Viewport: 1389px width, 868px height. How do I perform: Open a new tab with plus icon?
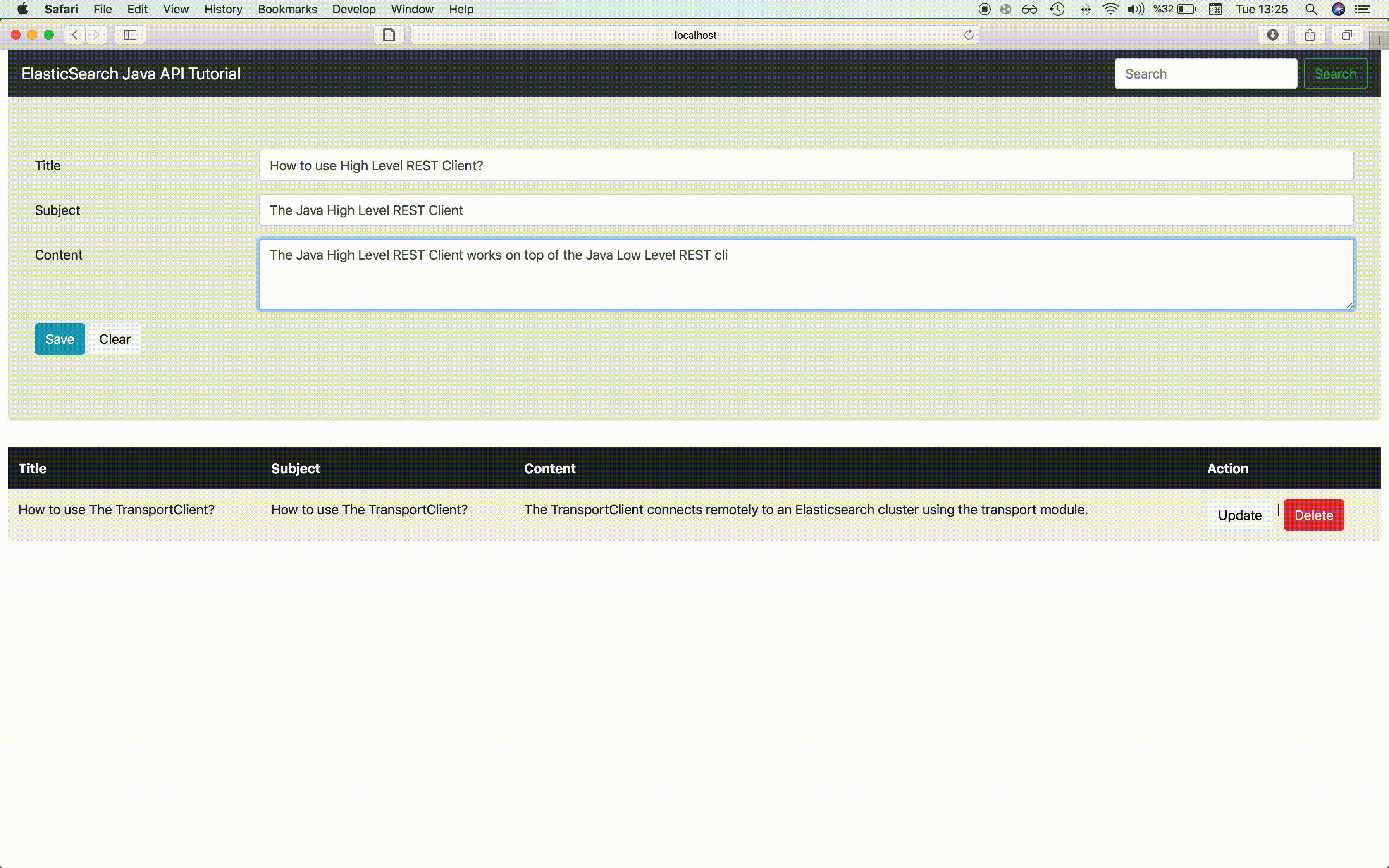tap(1379, 41)
